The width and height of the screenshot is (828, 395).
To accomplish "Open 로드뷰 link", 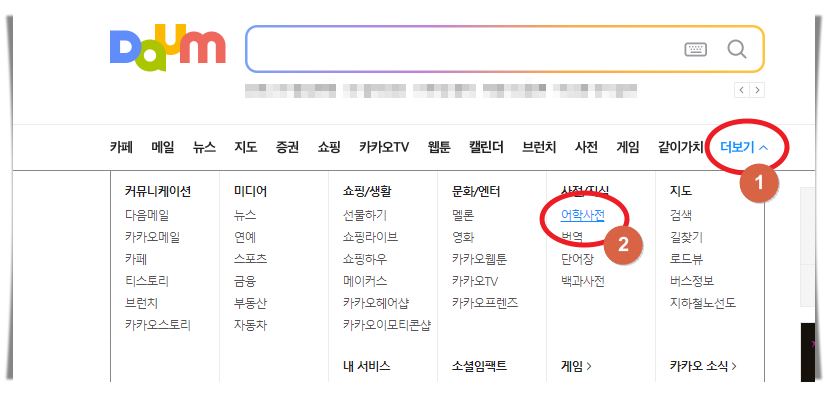I will click(x=686, y=259).
